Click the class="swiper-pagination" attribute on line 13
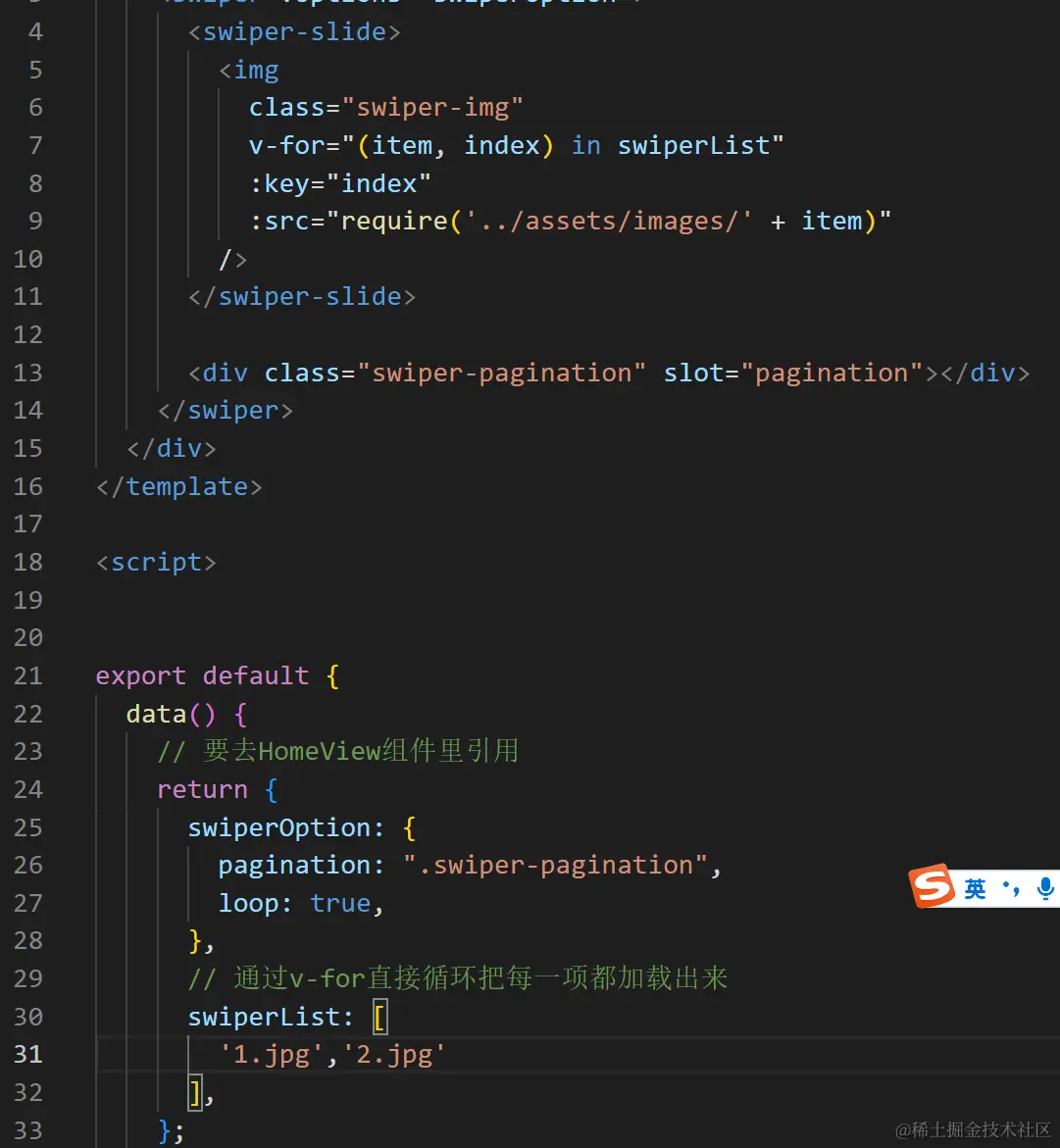This screenshot has height=1148, width=1060. (x=455, y=373)
